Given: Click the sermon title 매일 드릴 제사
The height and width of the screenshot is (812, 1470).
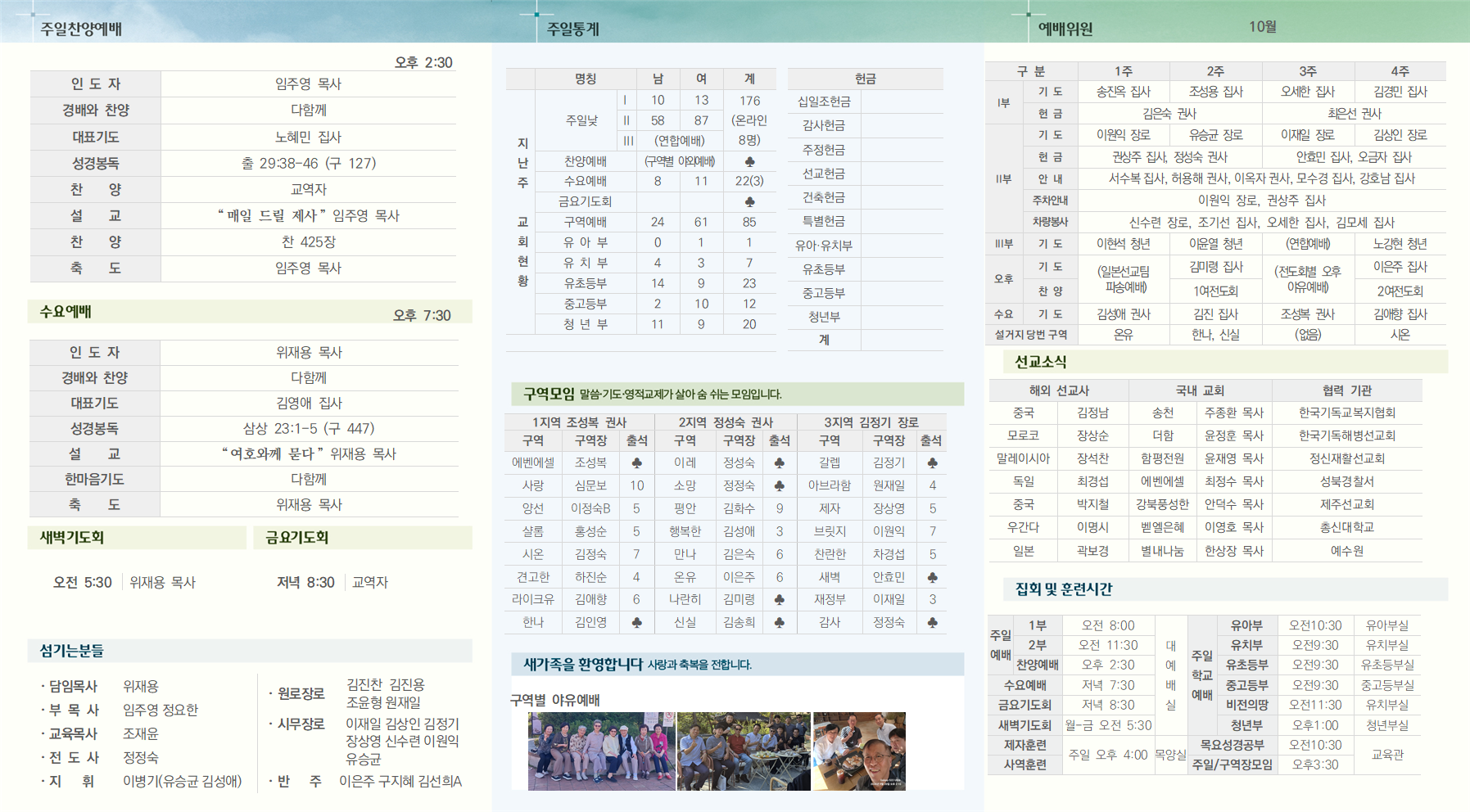Looking at the screenshot, I should click(272, 215).
